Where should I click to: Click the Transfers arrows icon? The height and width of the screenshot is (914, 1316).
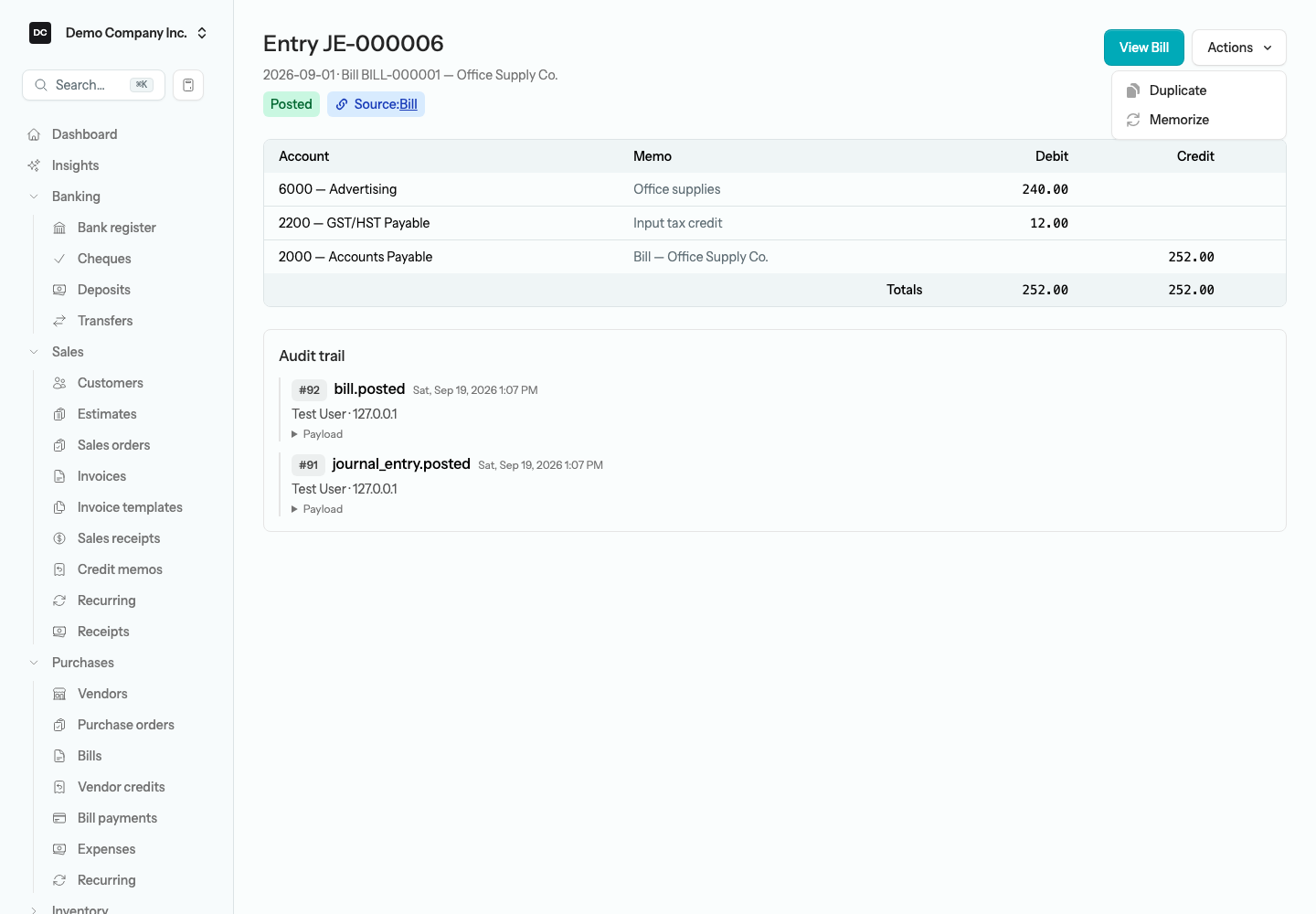pyautogui.click(x=59, y=321)
